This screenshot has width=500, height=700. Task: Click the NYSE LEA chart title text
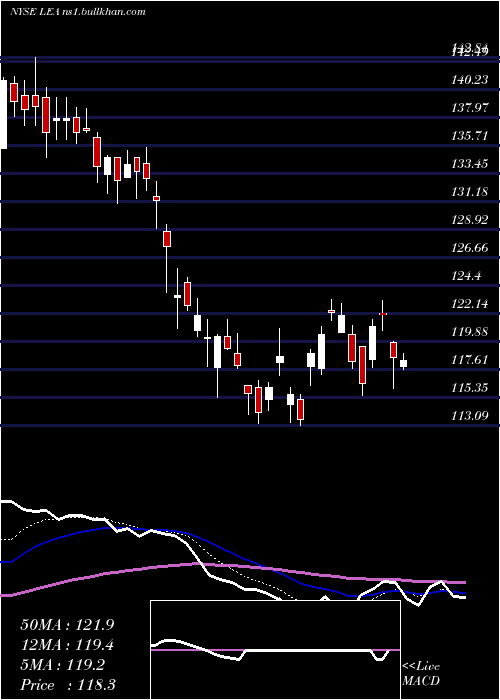pyautogui.click(x=78, y=11)
